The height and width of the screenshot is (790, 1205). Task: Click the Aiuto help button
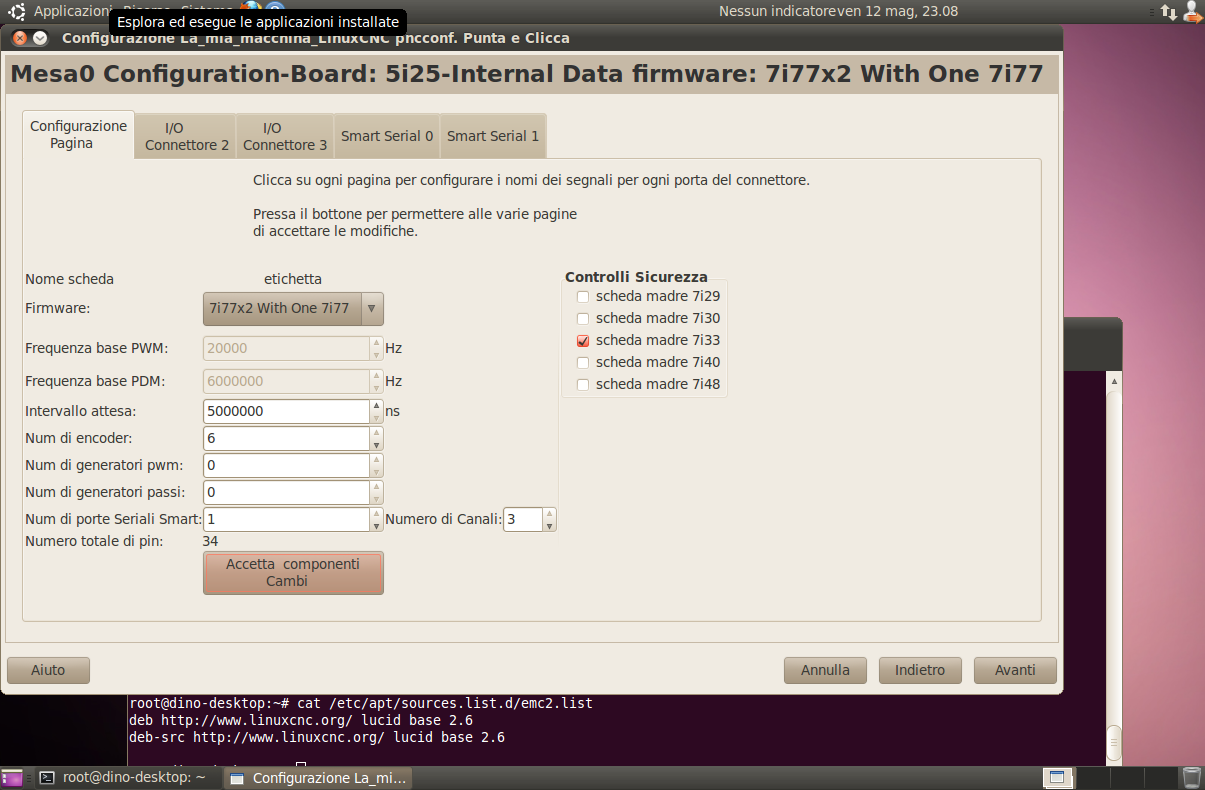[48, 670]
